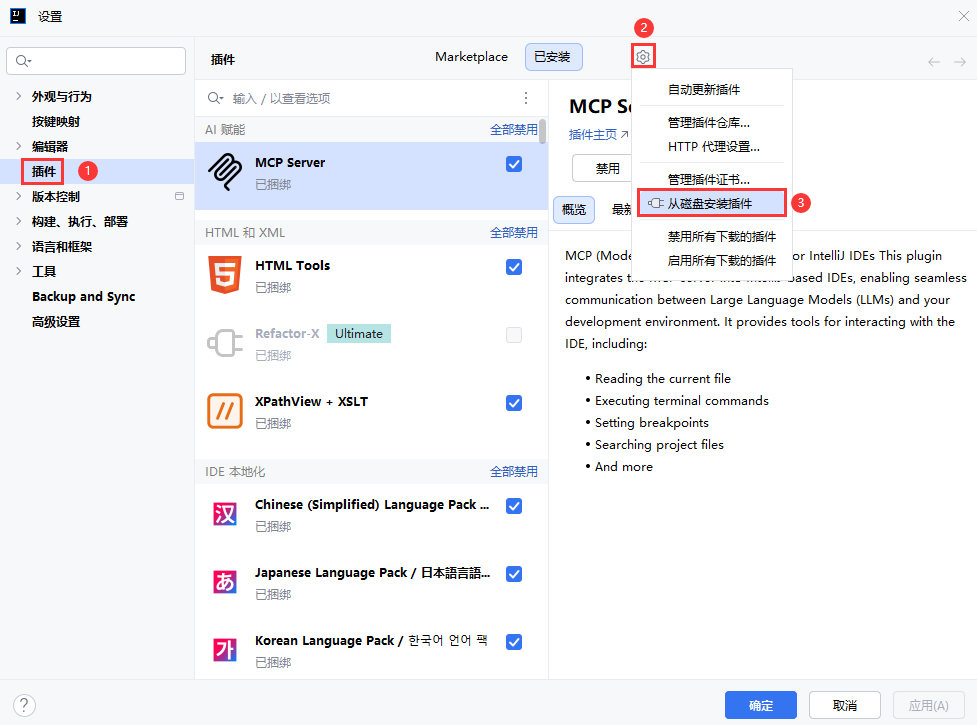Expand the 工具 tree node
977x725 pixels.
click(x=19, y=271)
